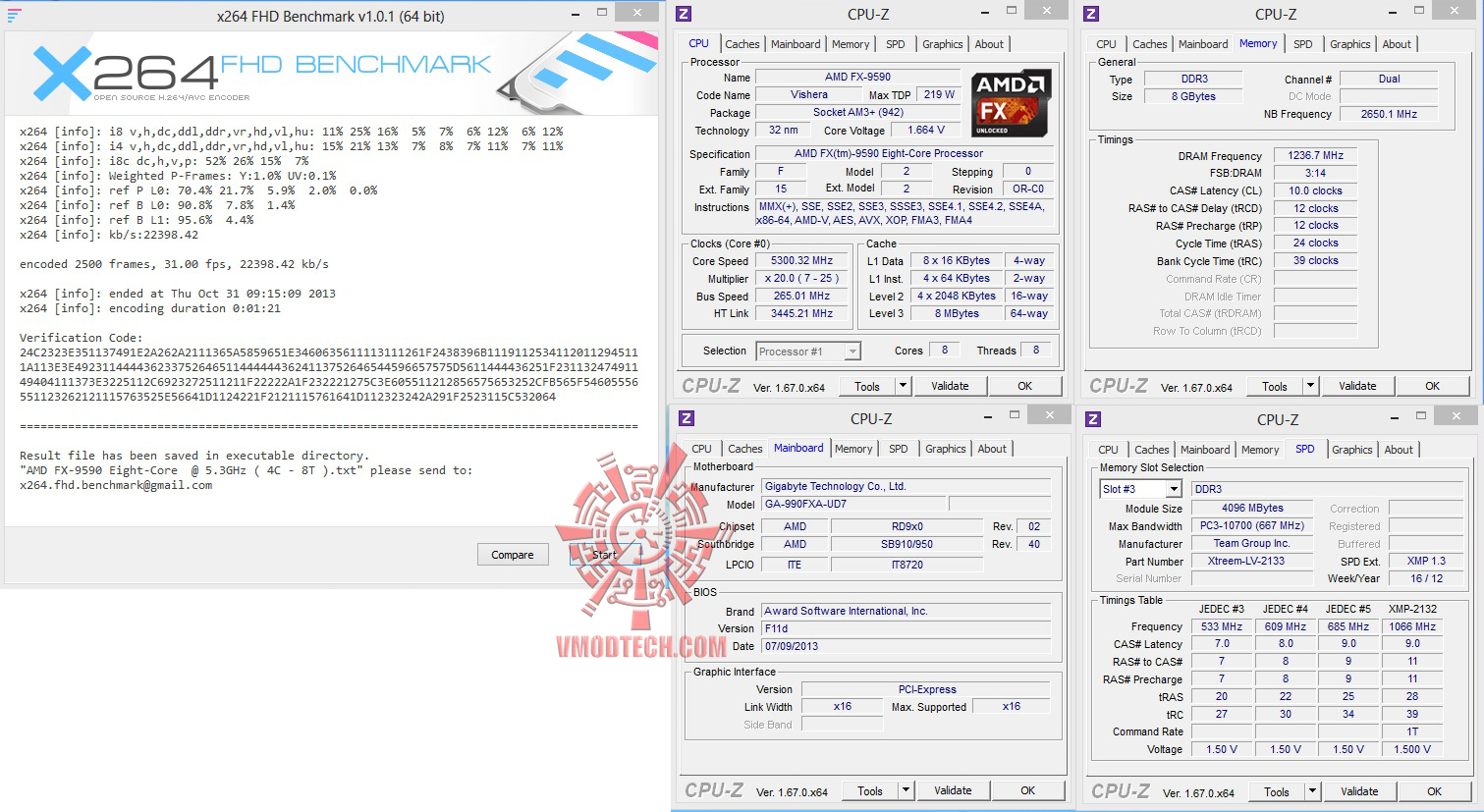Click the "Vishera" code name value
Screen dimensions: 1484x812
coord(809,94)
